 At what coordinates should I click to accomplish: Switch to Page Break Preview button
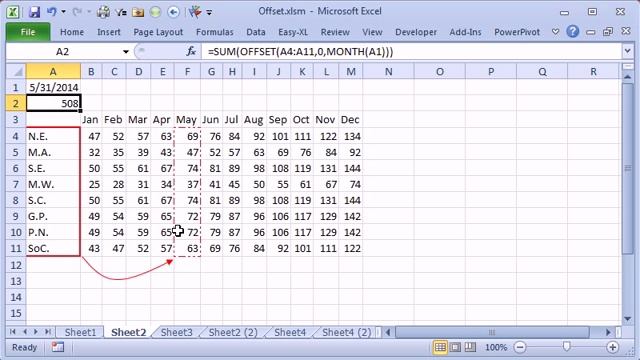click(470, 347)
